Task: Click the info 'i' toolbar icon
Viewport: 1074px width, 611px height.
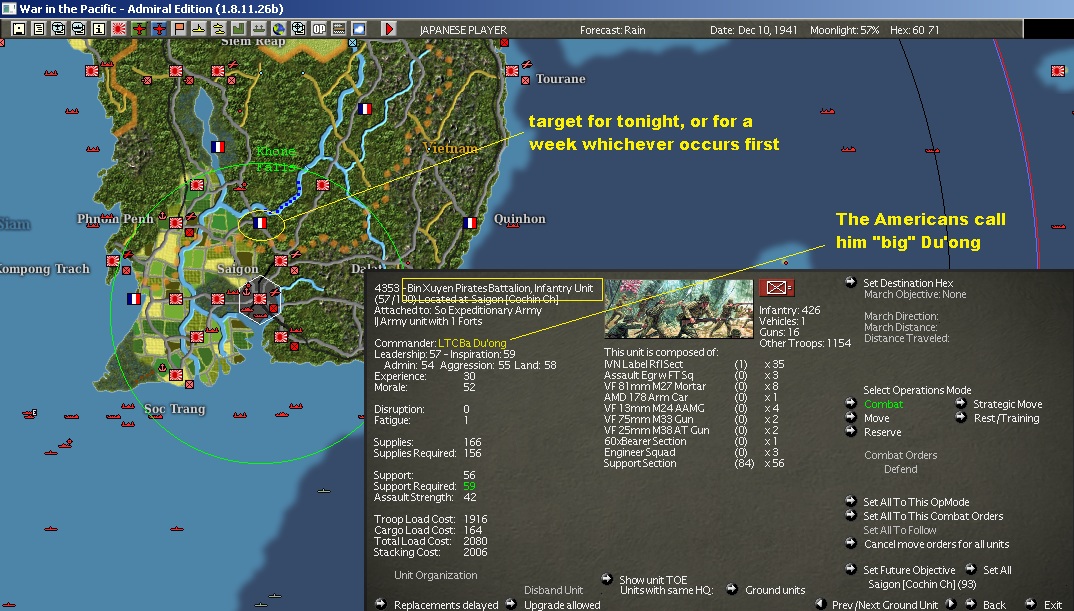Action: coord(99,29)
